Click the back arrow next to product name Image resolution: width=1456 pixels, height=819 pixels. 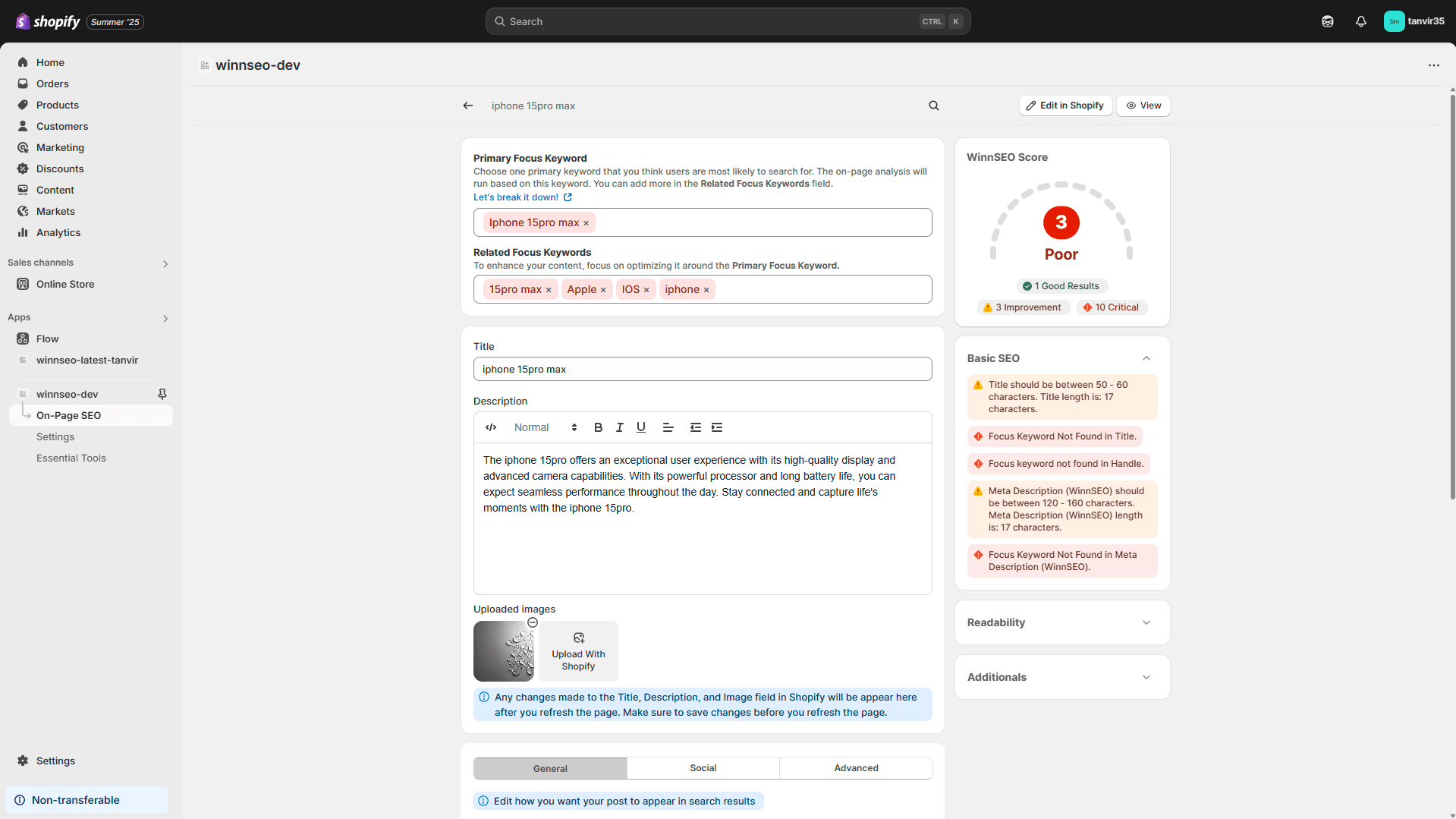point(468,106)
